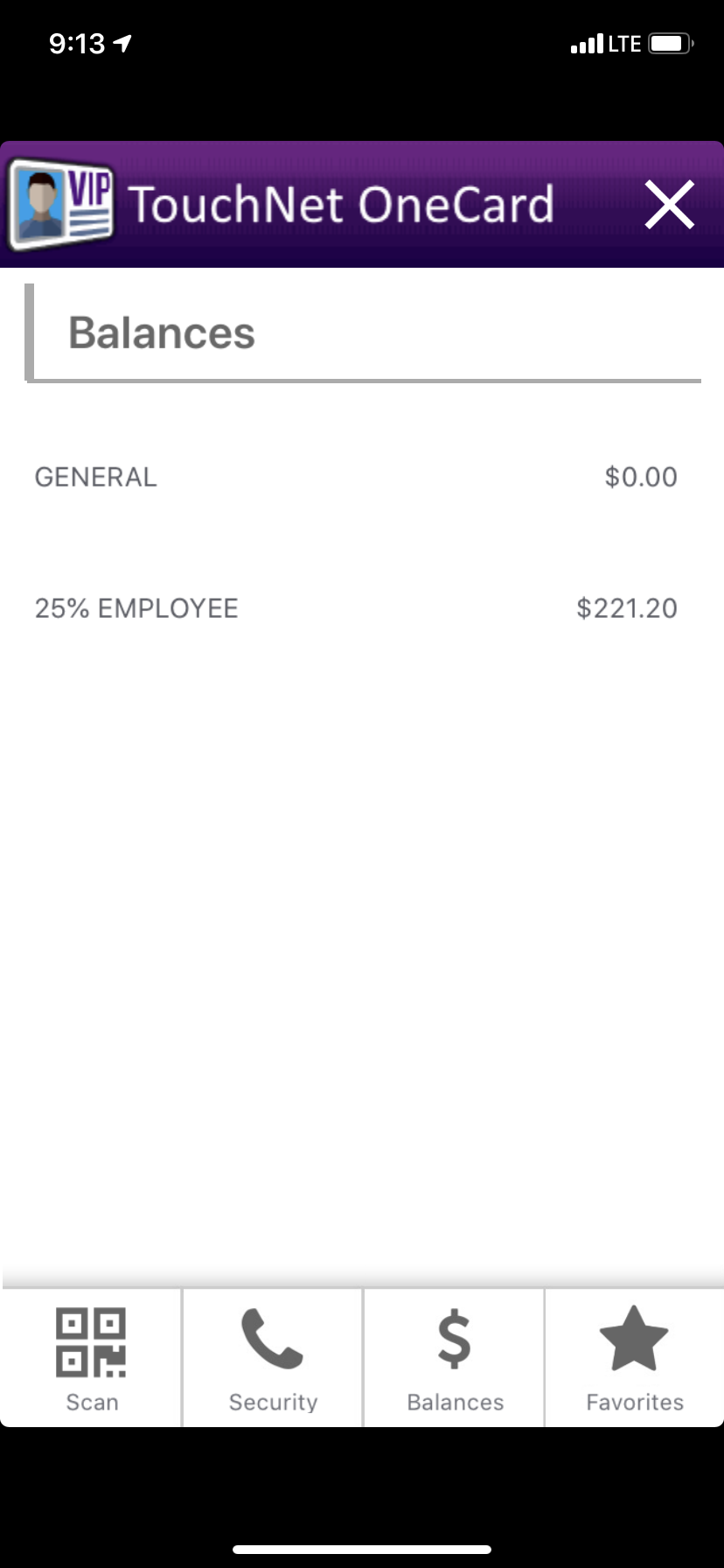Tap the dollar sign Balances icon

454,1340
